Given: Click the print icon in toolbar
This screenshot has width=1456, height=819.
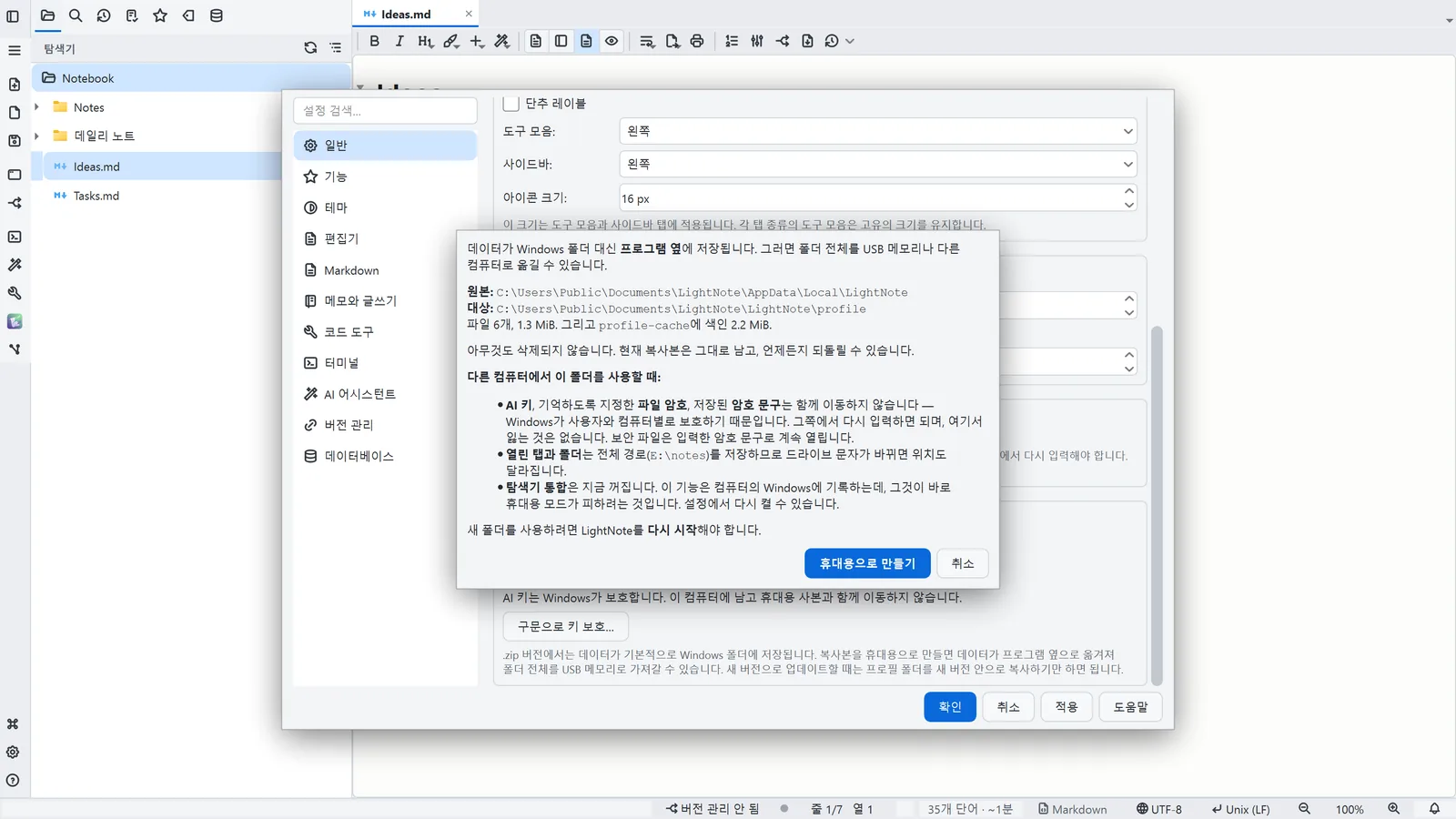Looking at the screenshot, I should (697, 41).
